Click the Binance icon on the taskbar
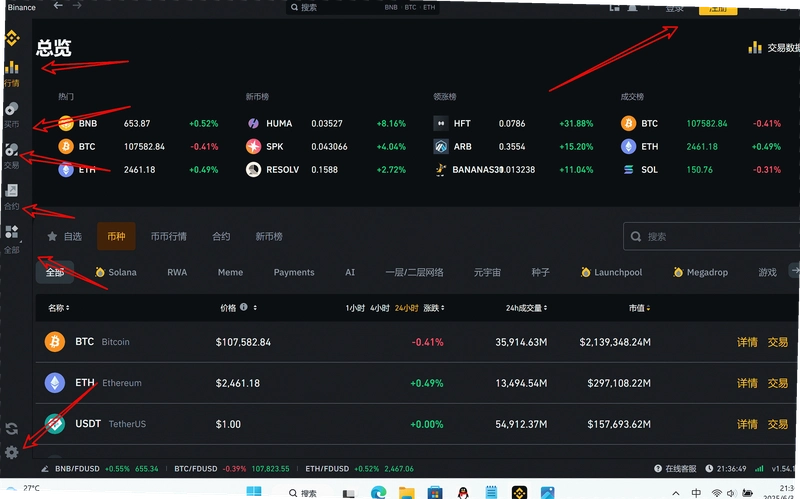The image size is (800, 499). click(519, 492)
